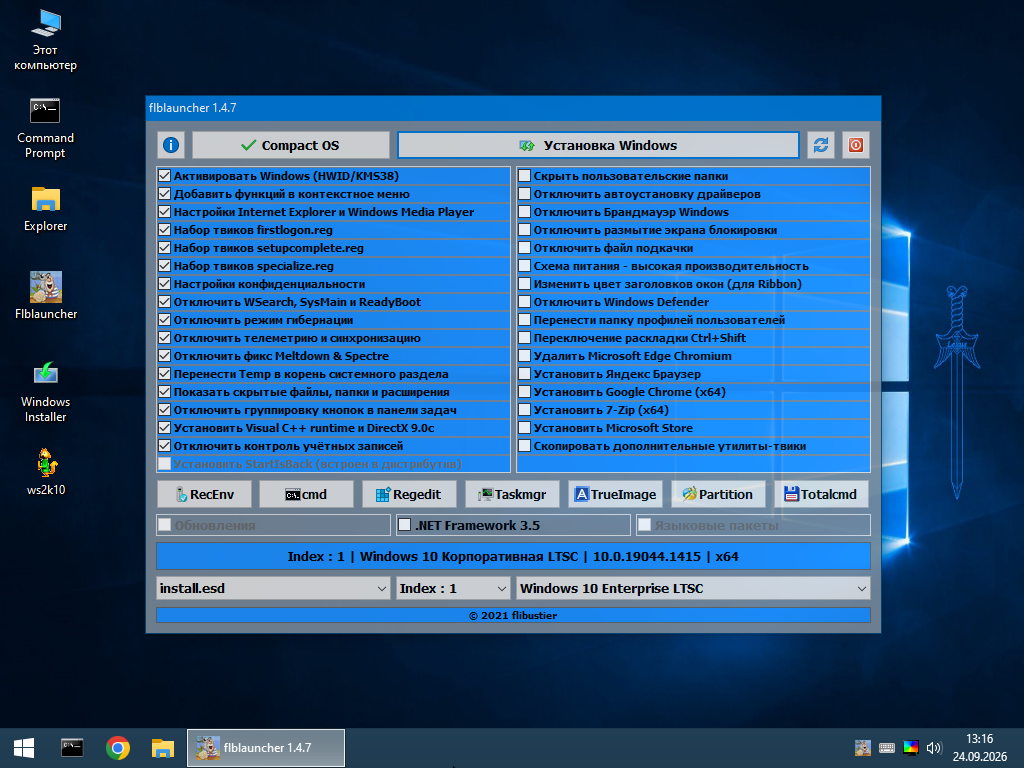Viewport: 1024px width, 768px height.
Task: Uncheck Отключить режим гибернации
Action: point(165,320)
